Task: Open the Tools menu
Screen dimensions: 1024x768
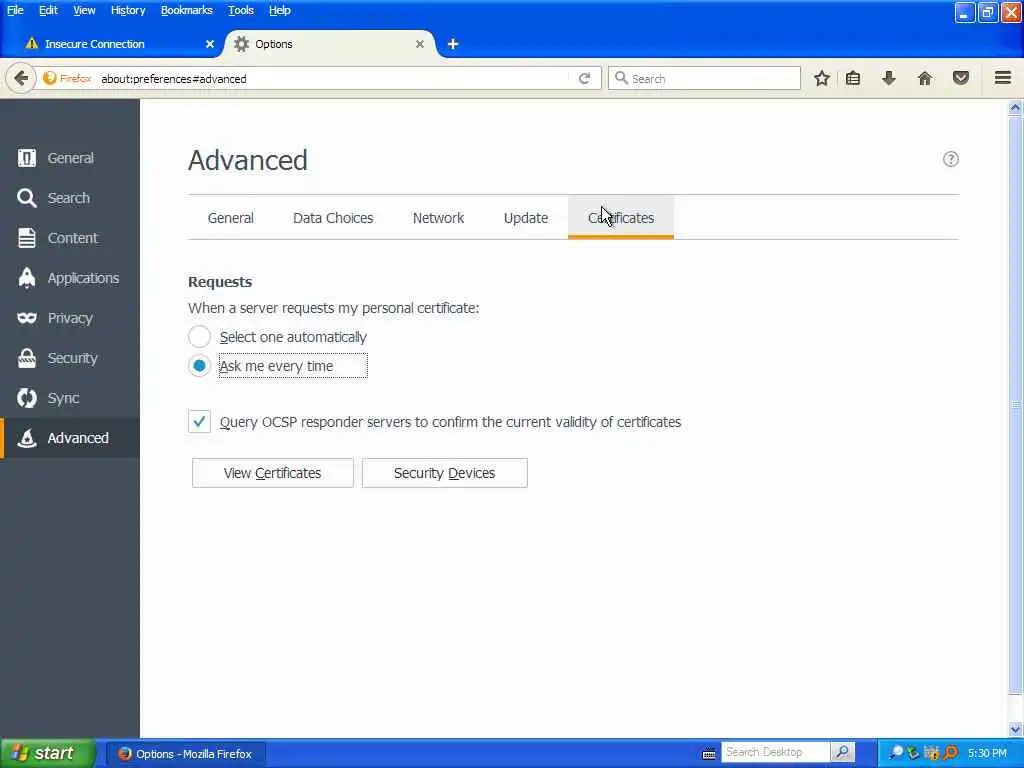Action: pos(241,10)
